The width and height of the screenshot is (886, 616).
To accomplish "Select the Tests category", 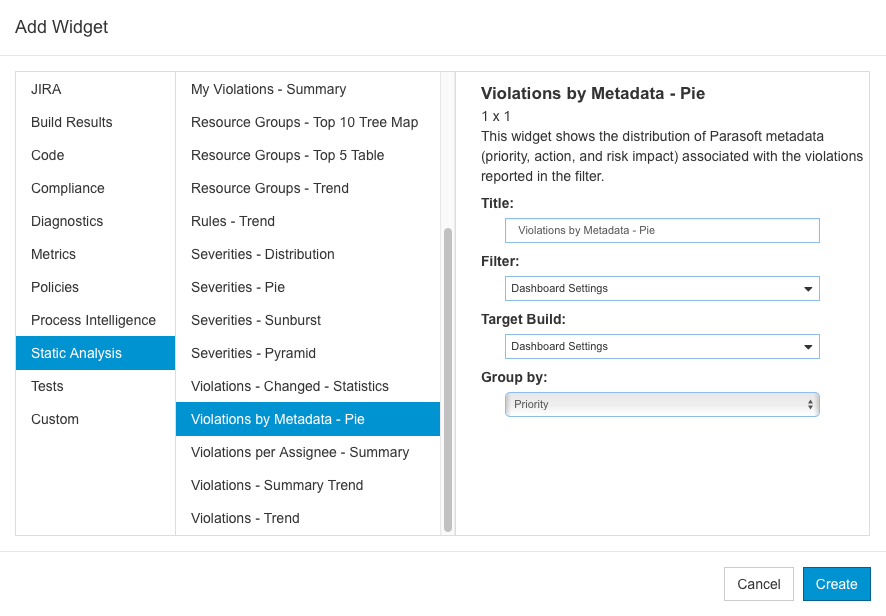I will click(95, 386).
